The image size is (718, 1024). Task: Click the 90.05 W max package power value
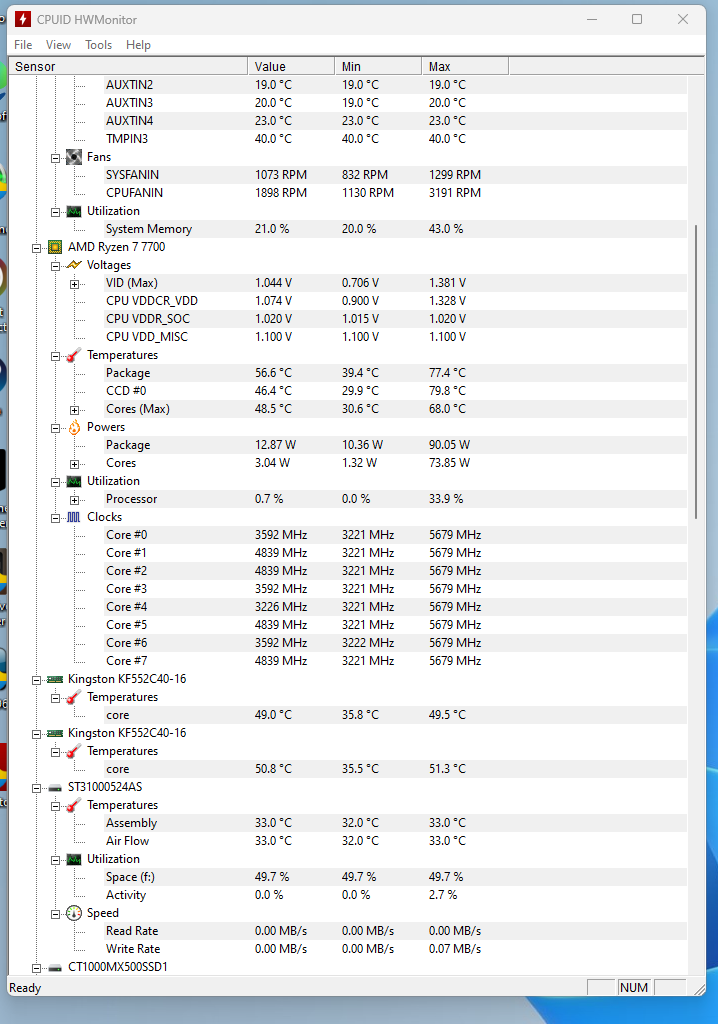pos(449,445)
